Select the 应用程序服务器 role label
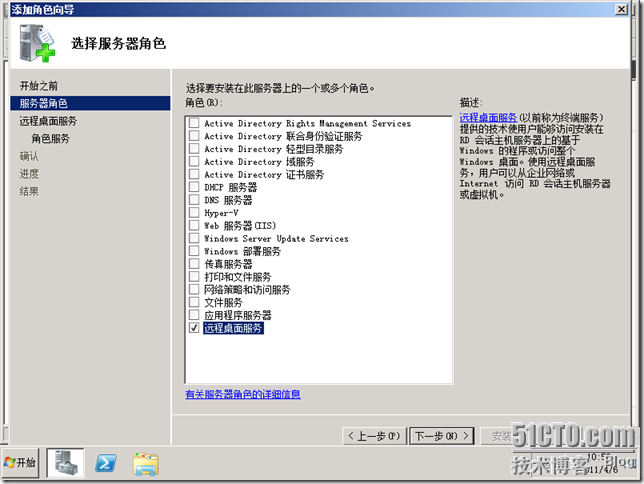 point(238,315)
